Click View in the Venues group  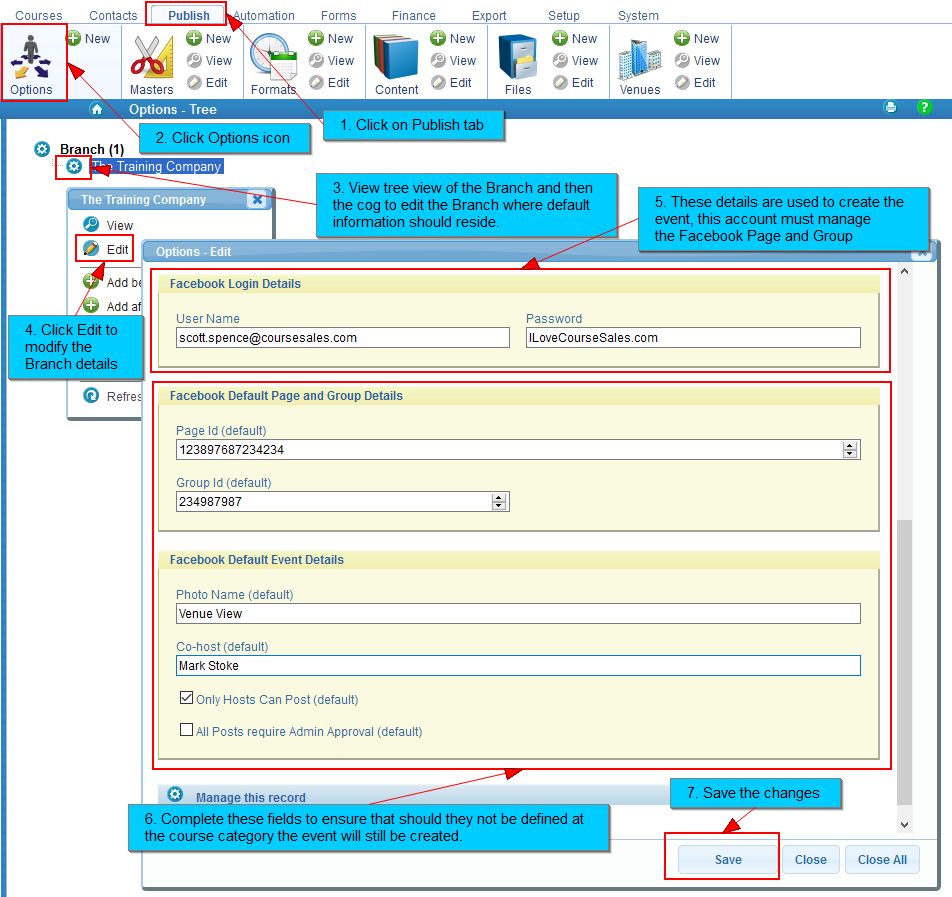(x=698, y=60)
